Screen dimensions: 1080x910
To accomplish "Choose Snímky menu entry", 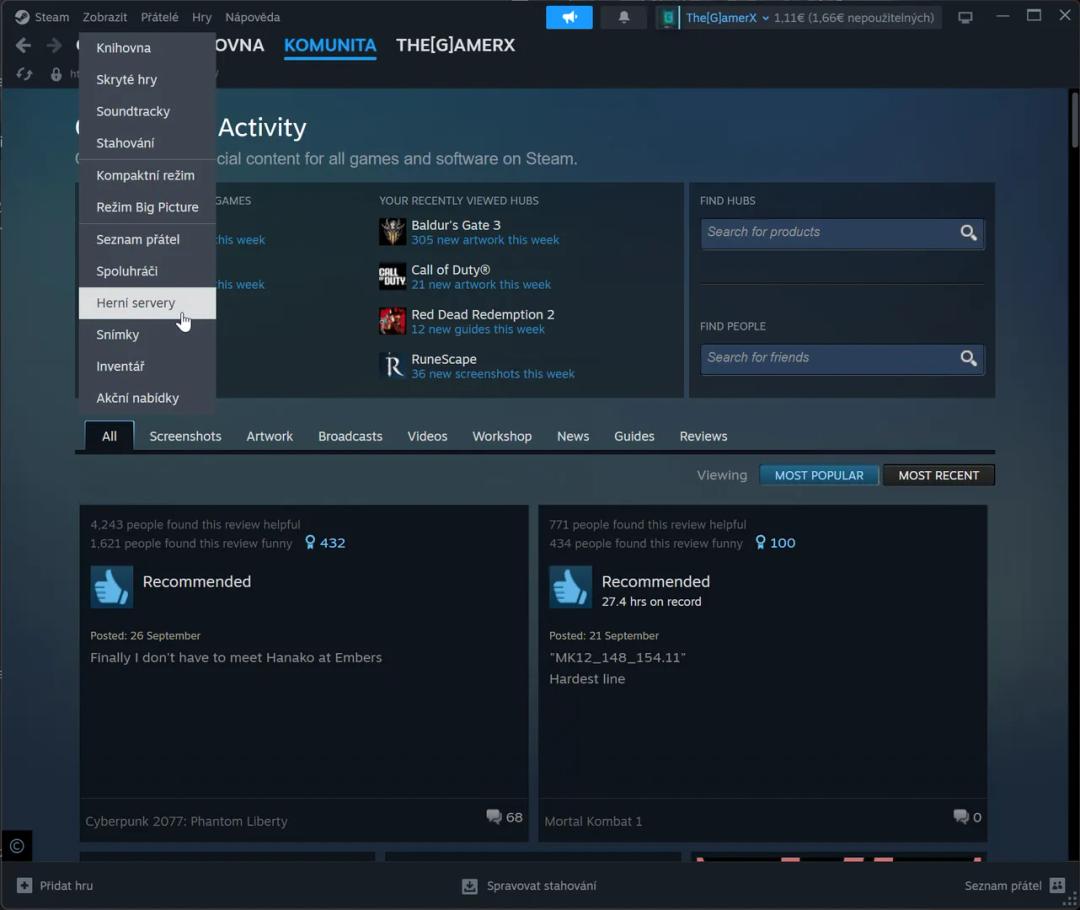I will coord(147,335).
